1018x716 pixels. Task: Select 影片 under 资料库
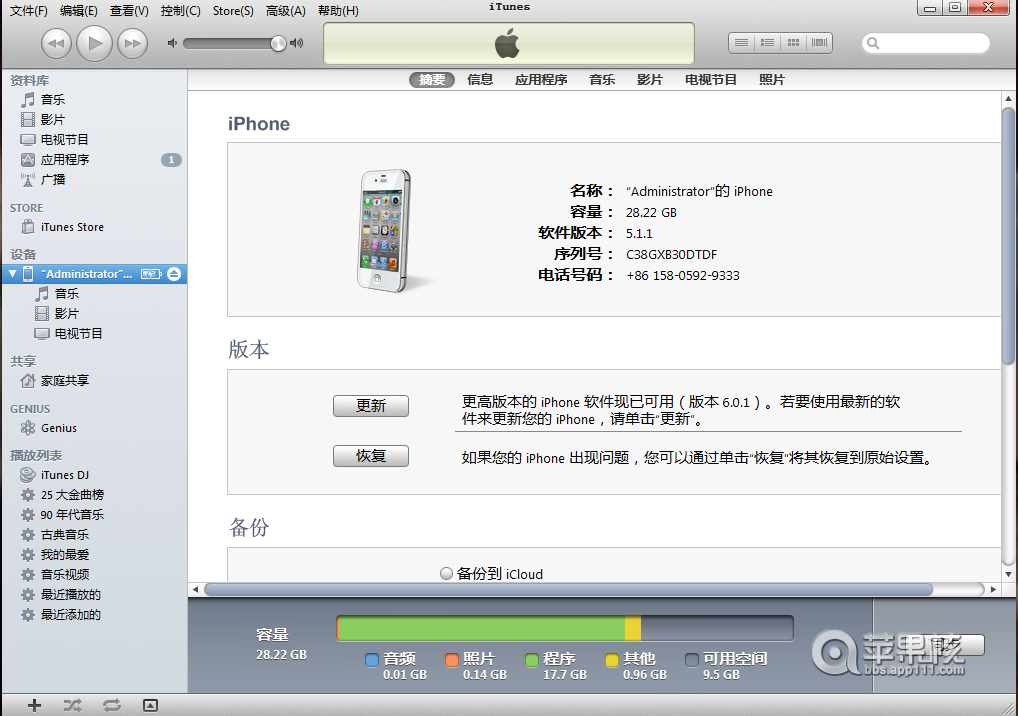pos(67,119)
